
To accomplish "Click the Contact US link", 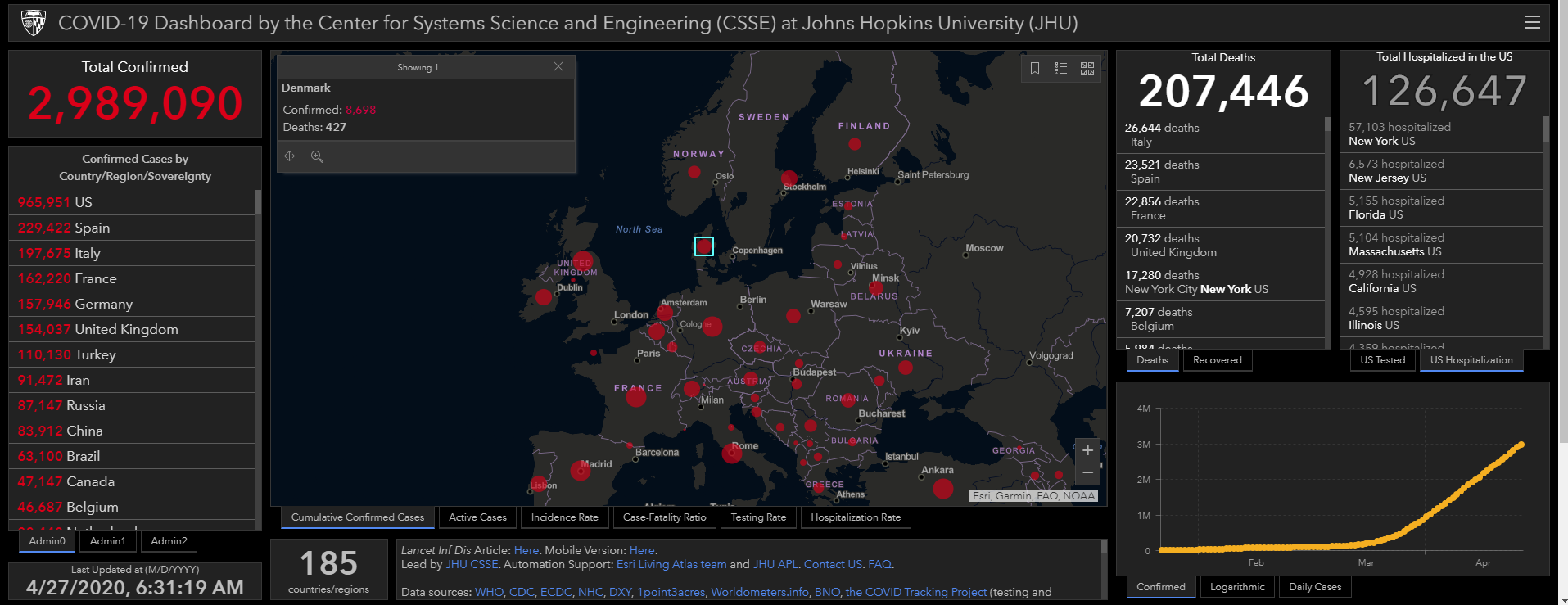I will (x=833, y=564).
